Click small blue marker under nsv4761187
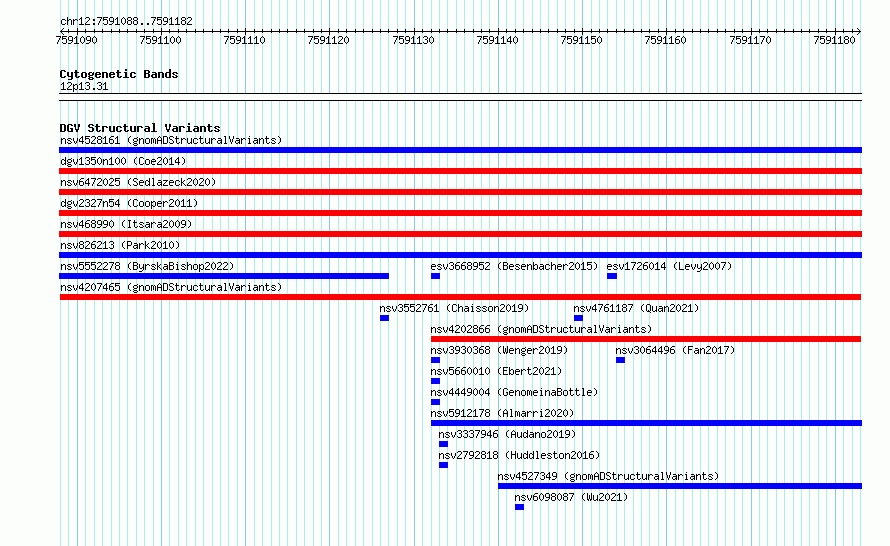The height and width of the screenshot is (546, 890). click(578, 318)
